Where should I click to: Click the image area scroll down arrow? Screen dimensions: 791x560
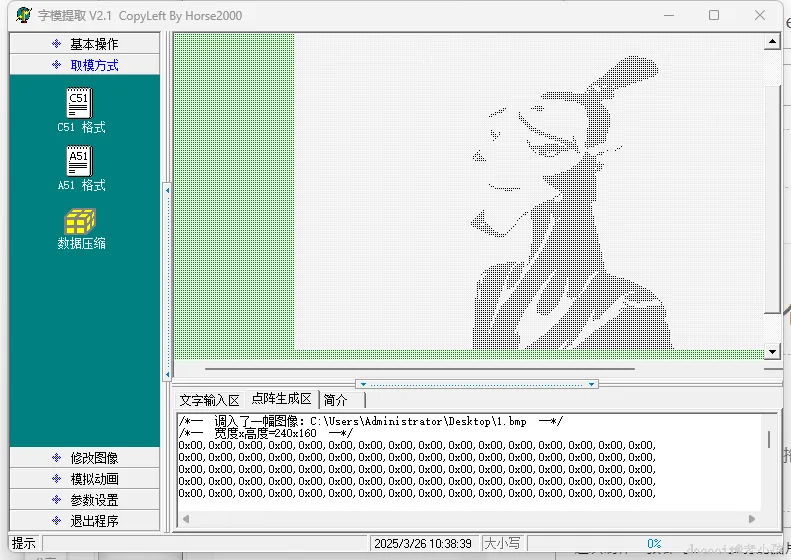pyautogui.click(x=772, y=352)
